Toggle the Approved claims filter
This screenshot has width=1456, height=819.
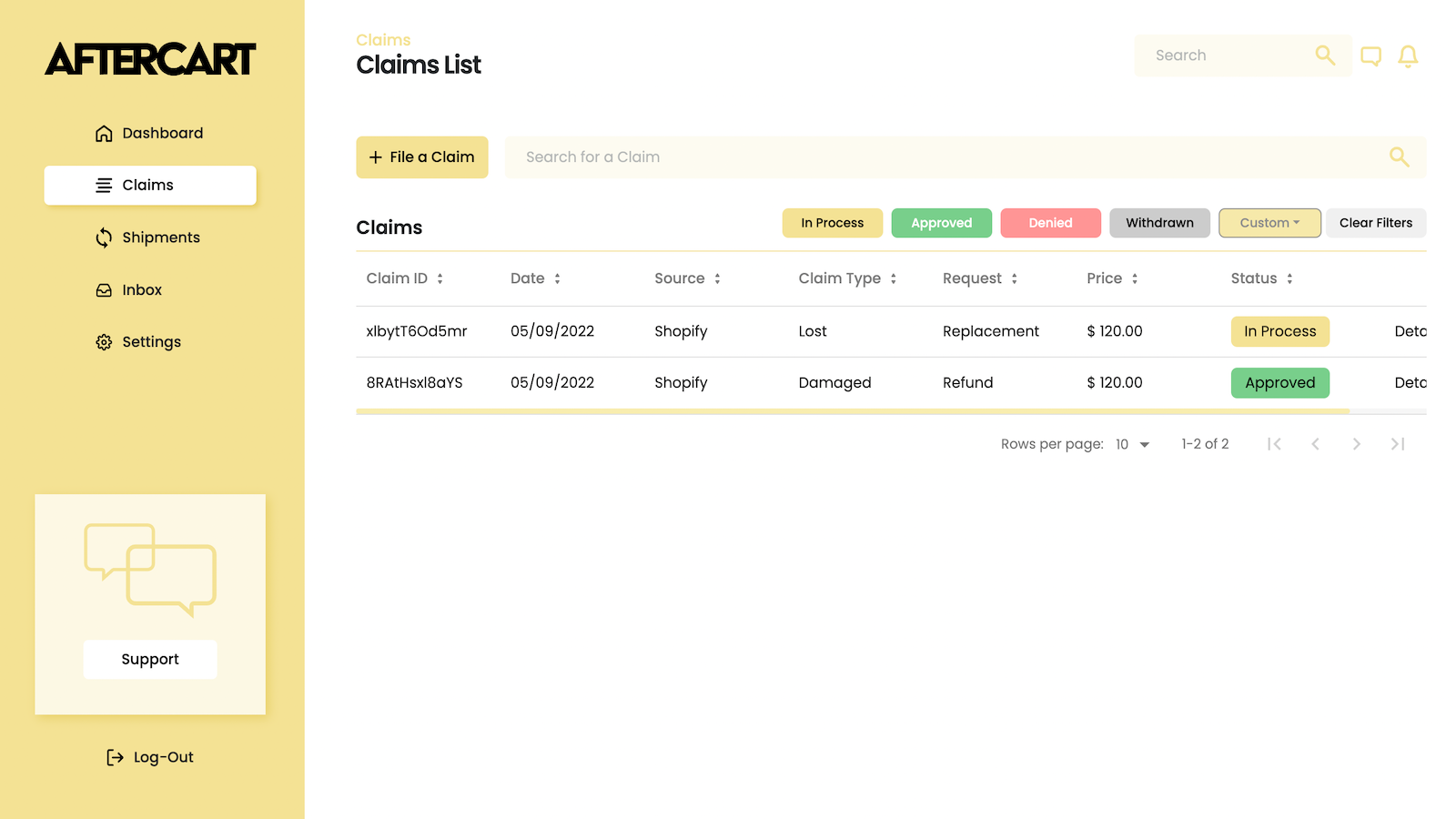[x=941, y=223]
